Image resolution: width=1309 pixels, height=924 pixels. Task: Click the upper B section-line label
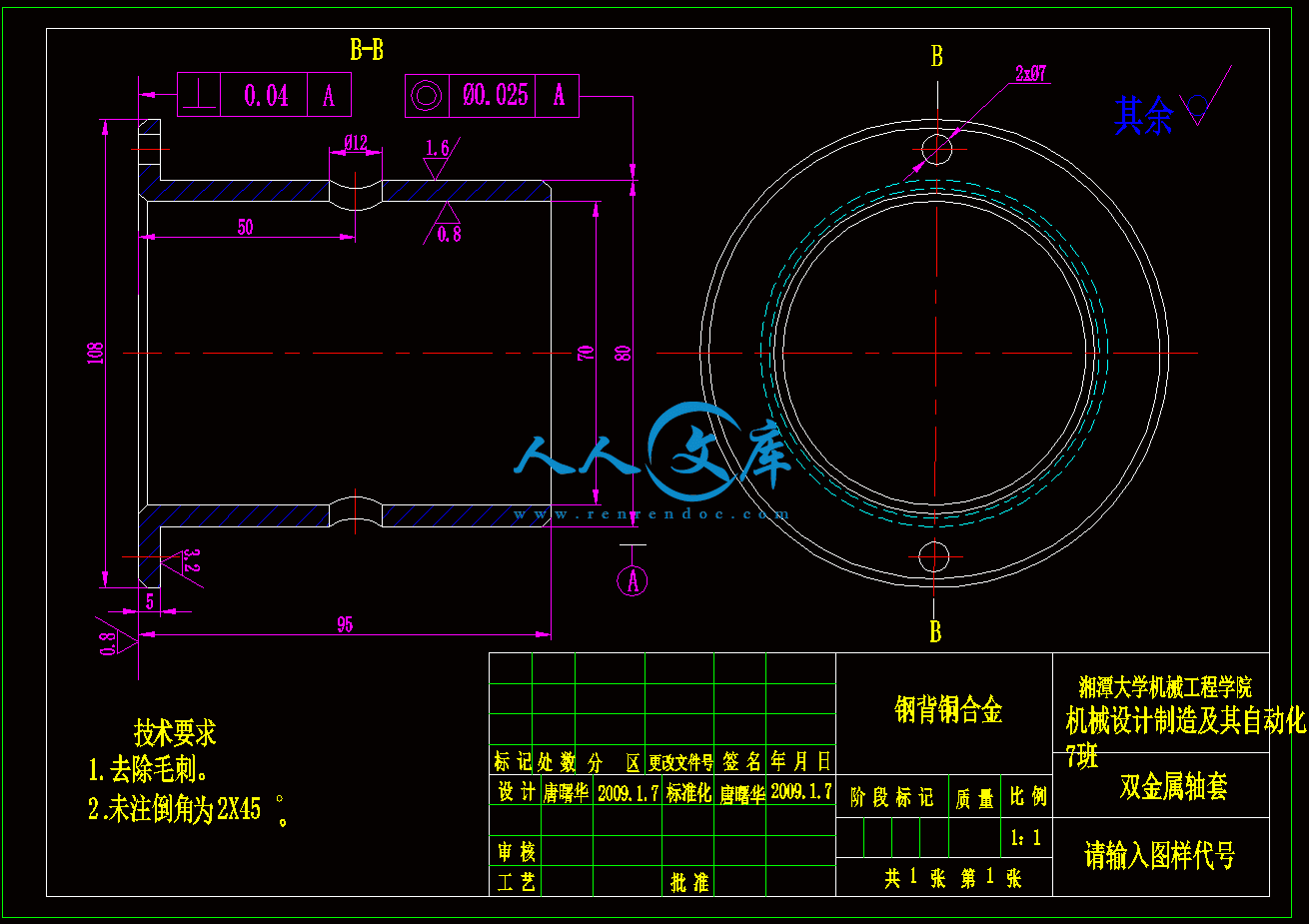click(936, 57)
